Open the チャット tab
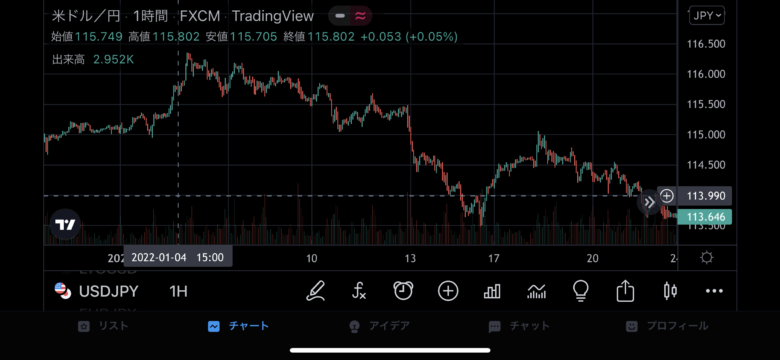Image resolution: width=780 pixels, height=360 pixels. pos(519,326)
